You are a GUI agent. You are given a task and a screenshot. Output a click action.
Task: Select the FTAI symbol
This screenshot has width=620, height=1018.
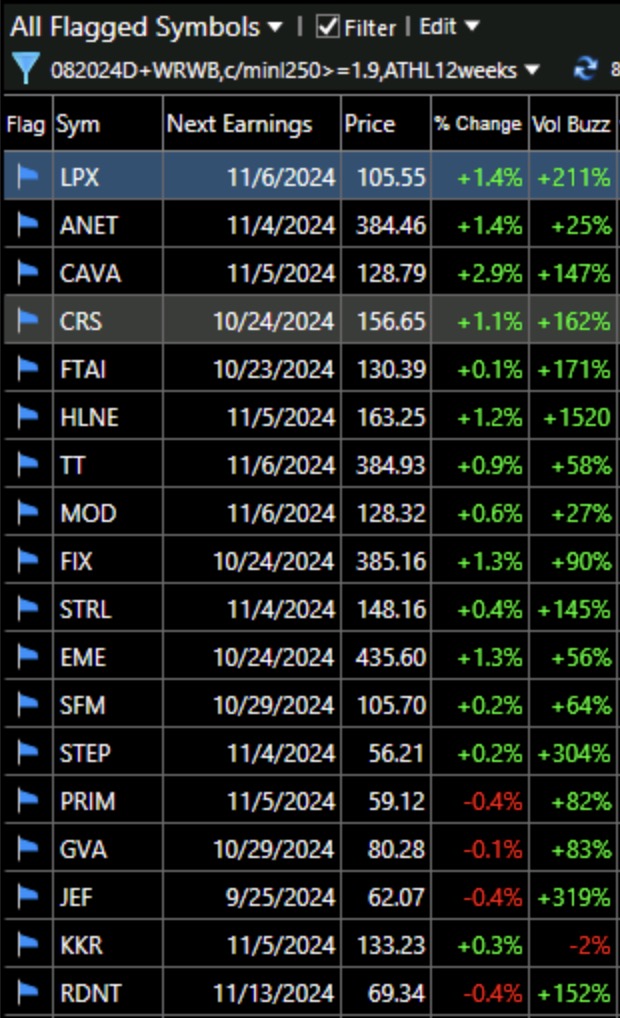tap(83, 369)
